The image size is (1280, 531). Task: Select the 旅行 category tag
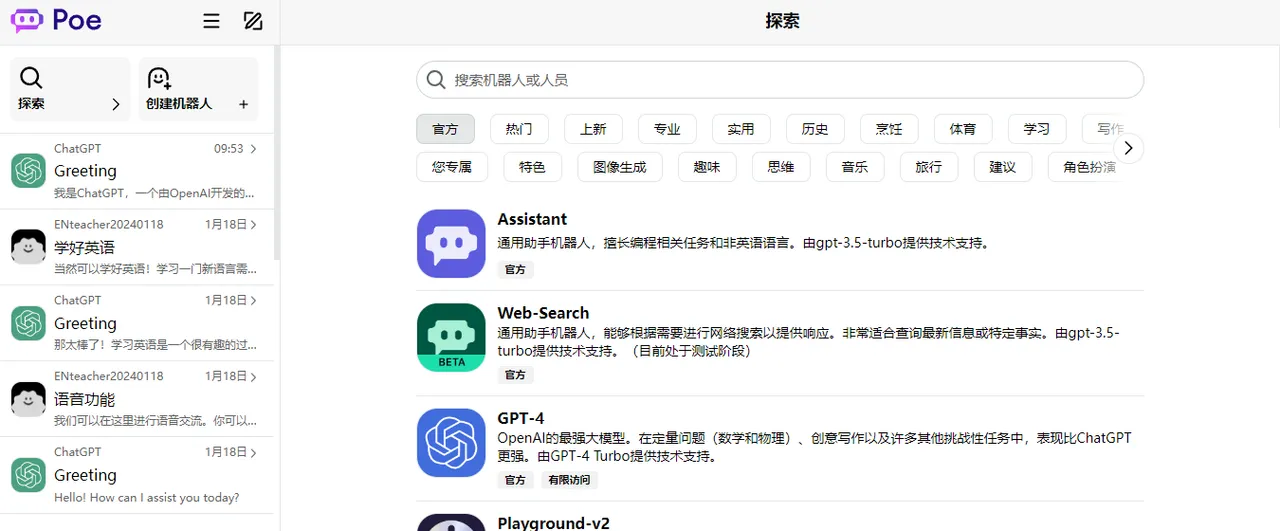point(929,167)
